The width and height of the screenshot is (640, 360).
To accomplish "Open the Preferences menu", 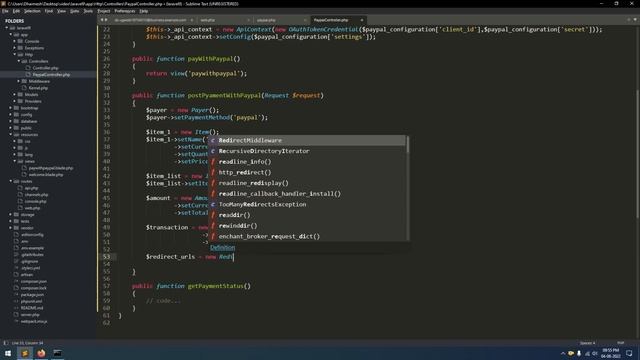I will (125, 11).
